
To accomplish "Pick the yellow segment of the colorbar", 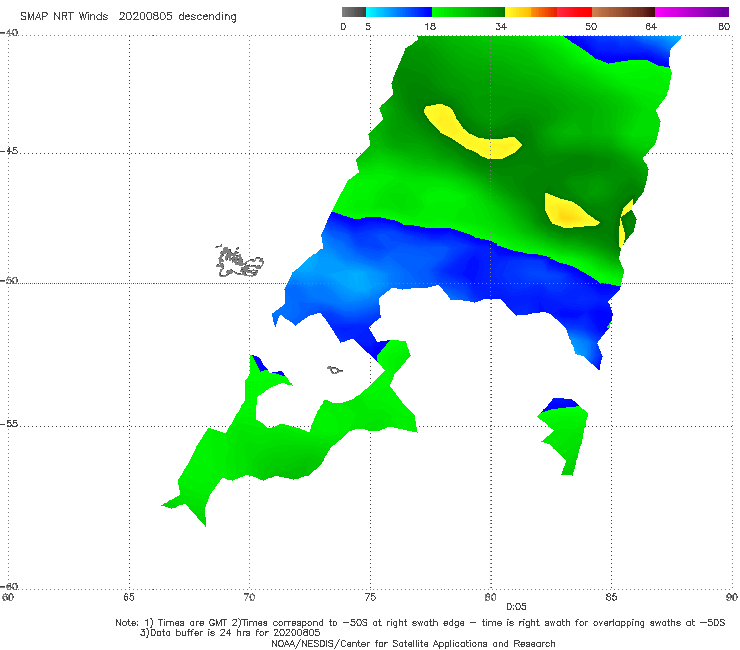I will [x=518, y=12].
